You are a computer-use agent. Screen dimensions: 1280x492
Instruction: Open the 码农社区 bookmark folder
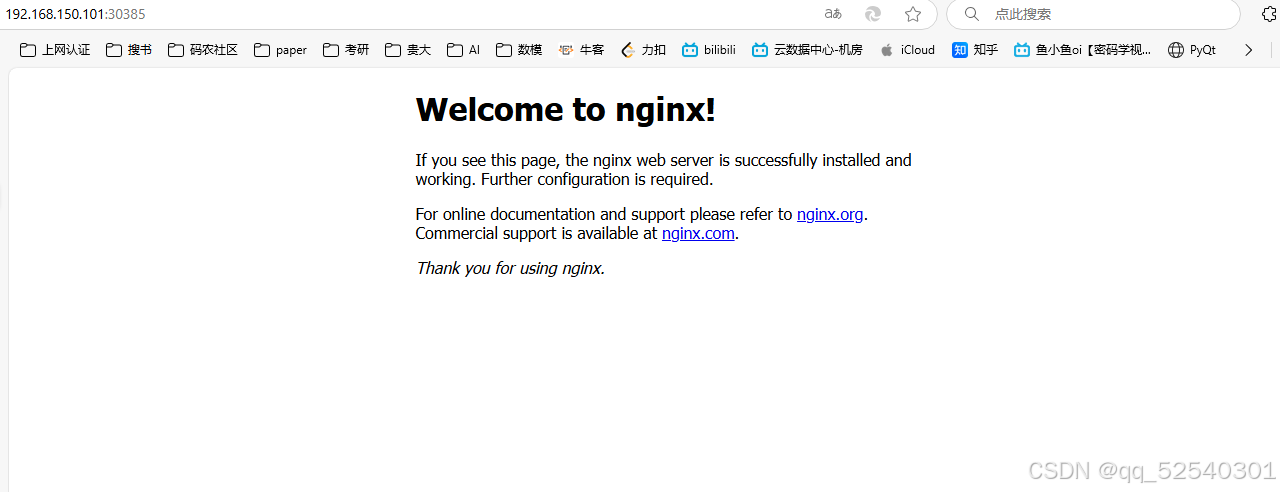tap(203, 49)
